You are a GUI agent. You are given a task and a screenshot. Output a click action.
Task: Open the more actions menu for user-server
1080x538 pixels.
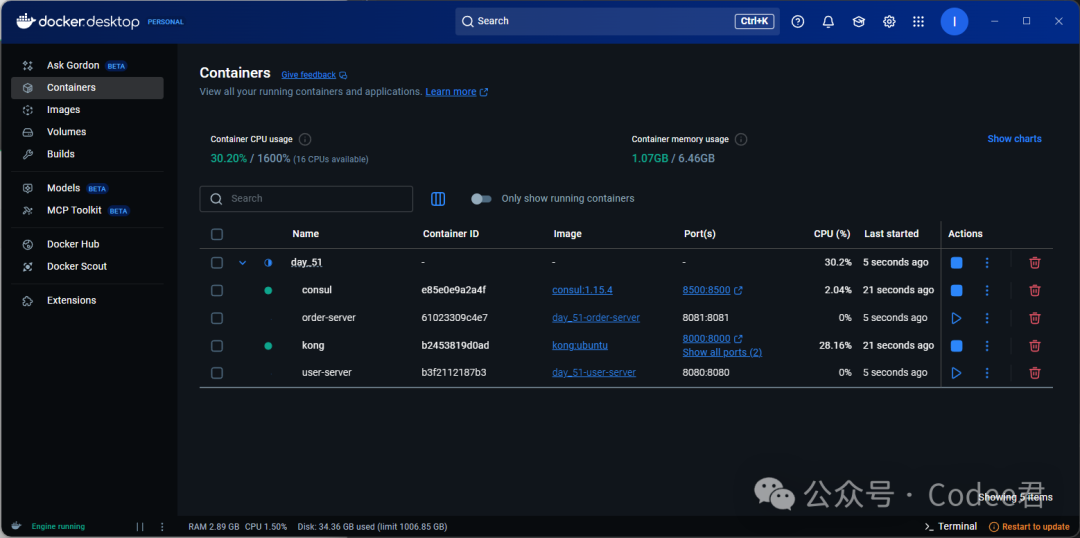coord(987,373)
